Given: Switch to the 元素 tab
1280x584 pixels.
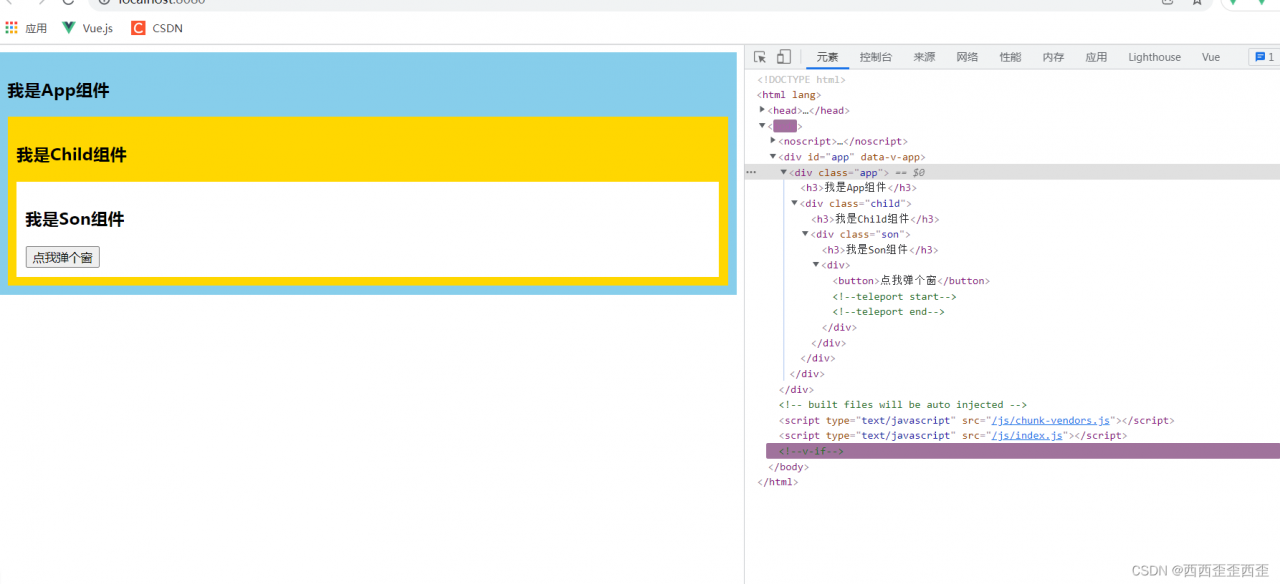Looking at the screenshot, I should pos(827,57).
